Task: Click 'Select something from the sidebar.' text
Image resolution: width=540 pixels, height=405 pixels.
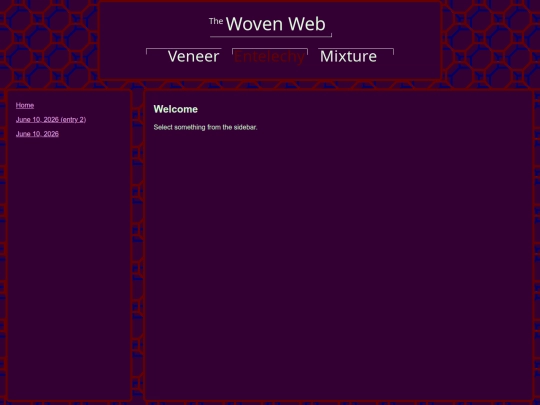Action: point(205,127)
